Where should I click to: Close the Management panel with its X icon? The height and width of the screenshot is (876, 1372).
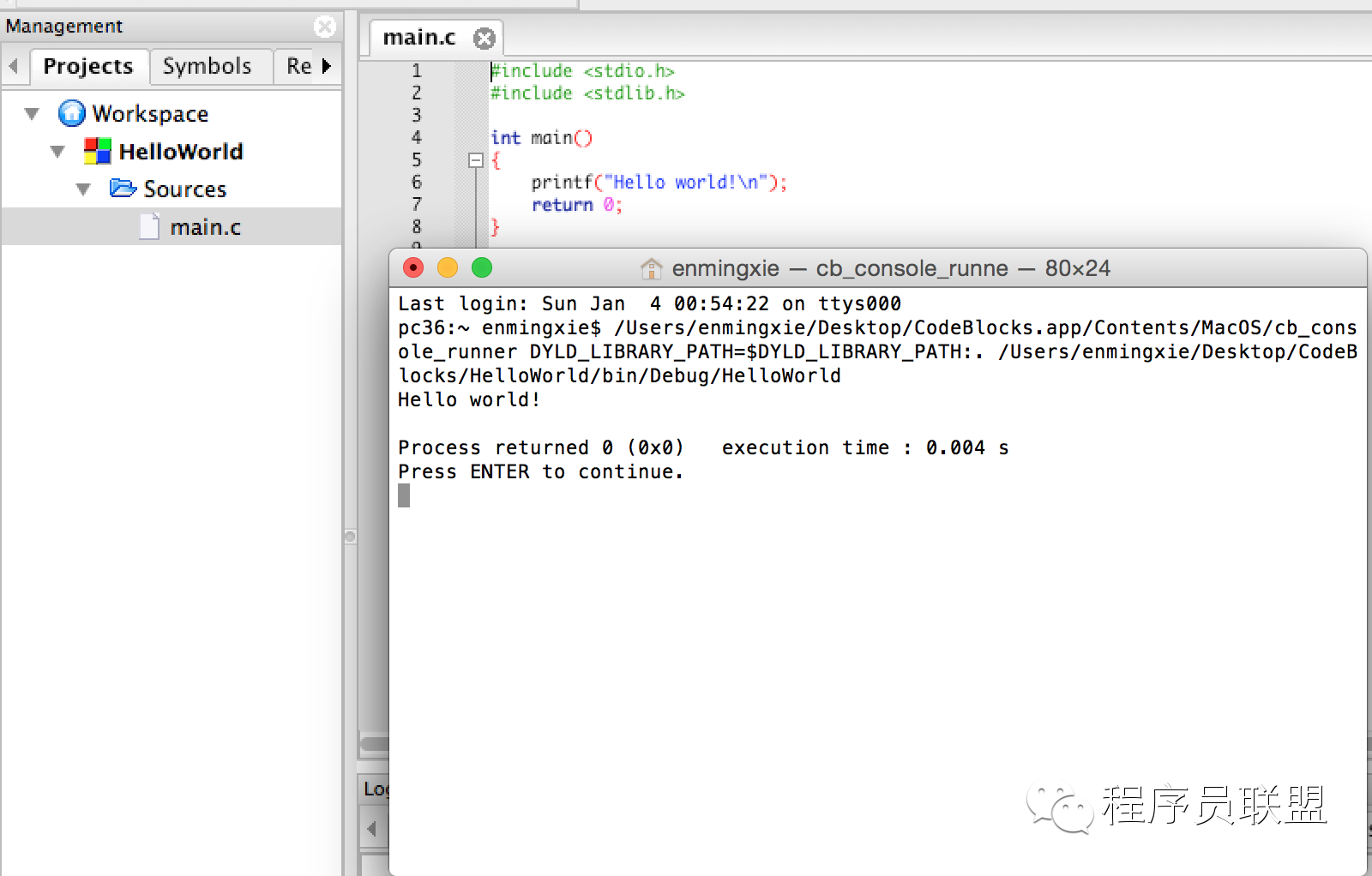pyautogui.click(x=325, y=27)
